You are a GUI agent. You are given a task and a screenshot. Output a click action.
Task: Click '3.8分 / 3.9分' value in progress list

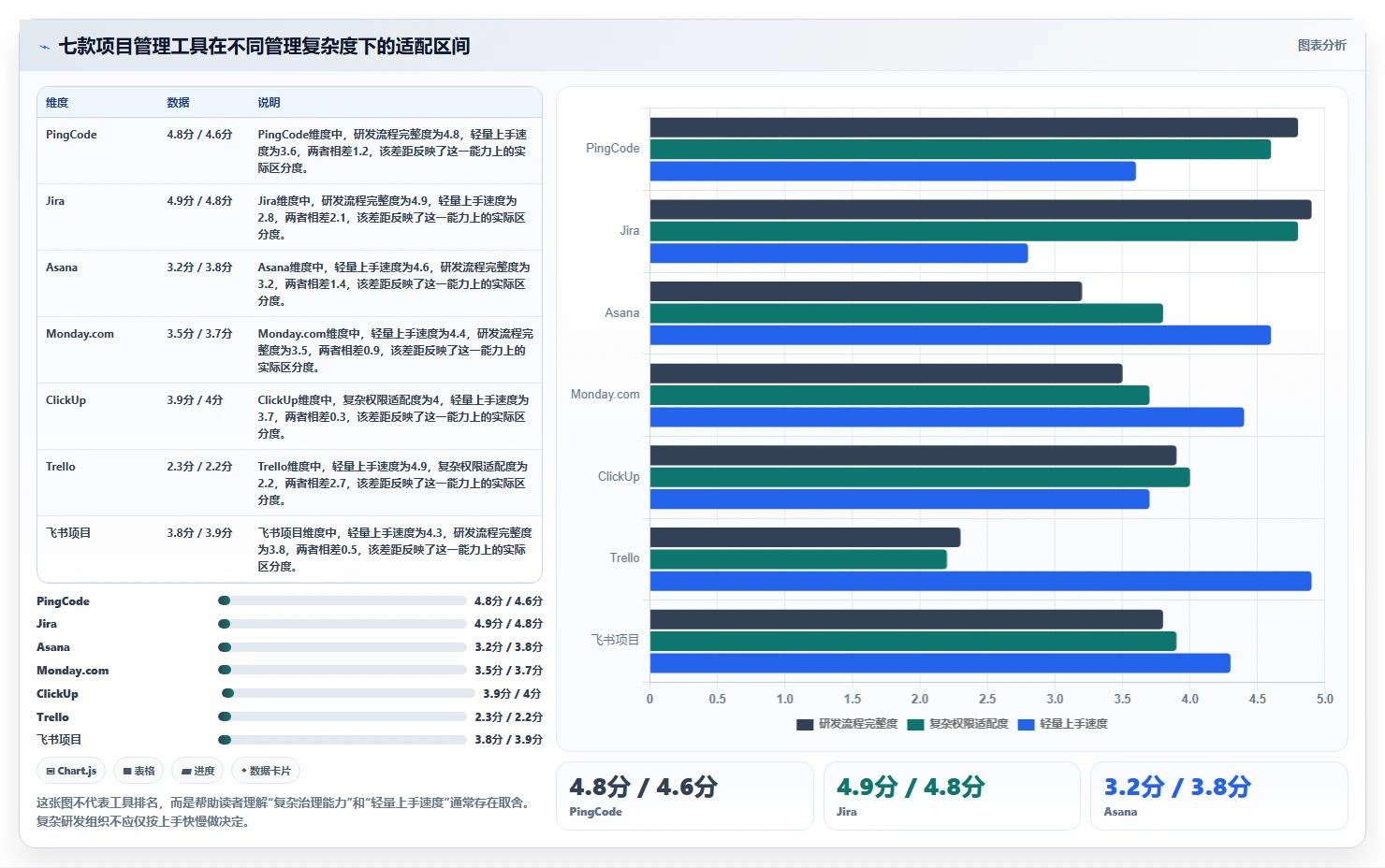[x=508, y=740]
